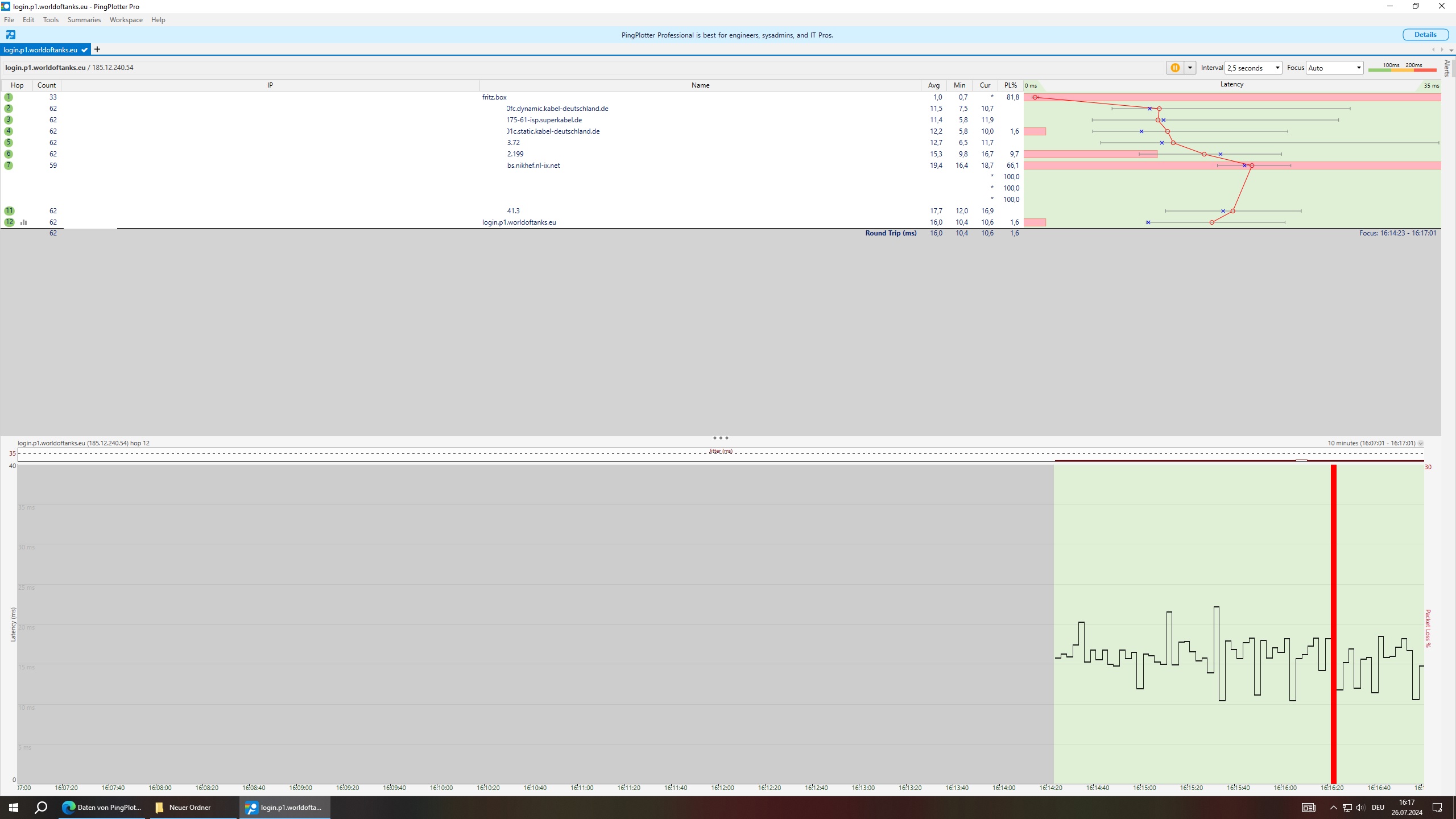
Task: Expand the Focus Auto combo box
Action: (1334, 68)
